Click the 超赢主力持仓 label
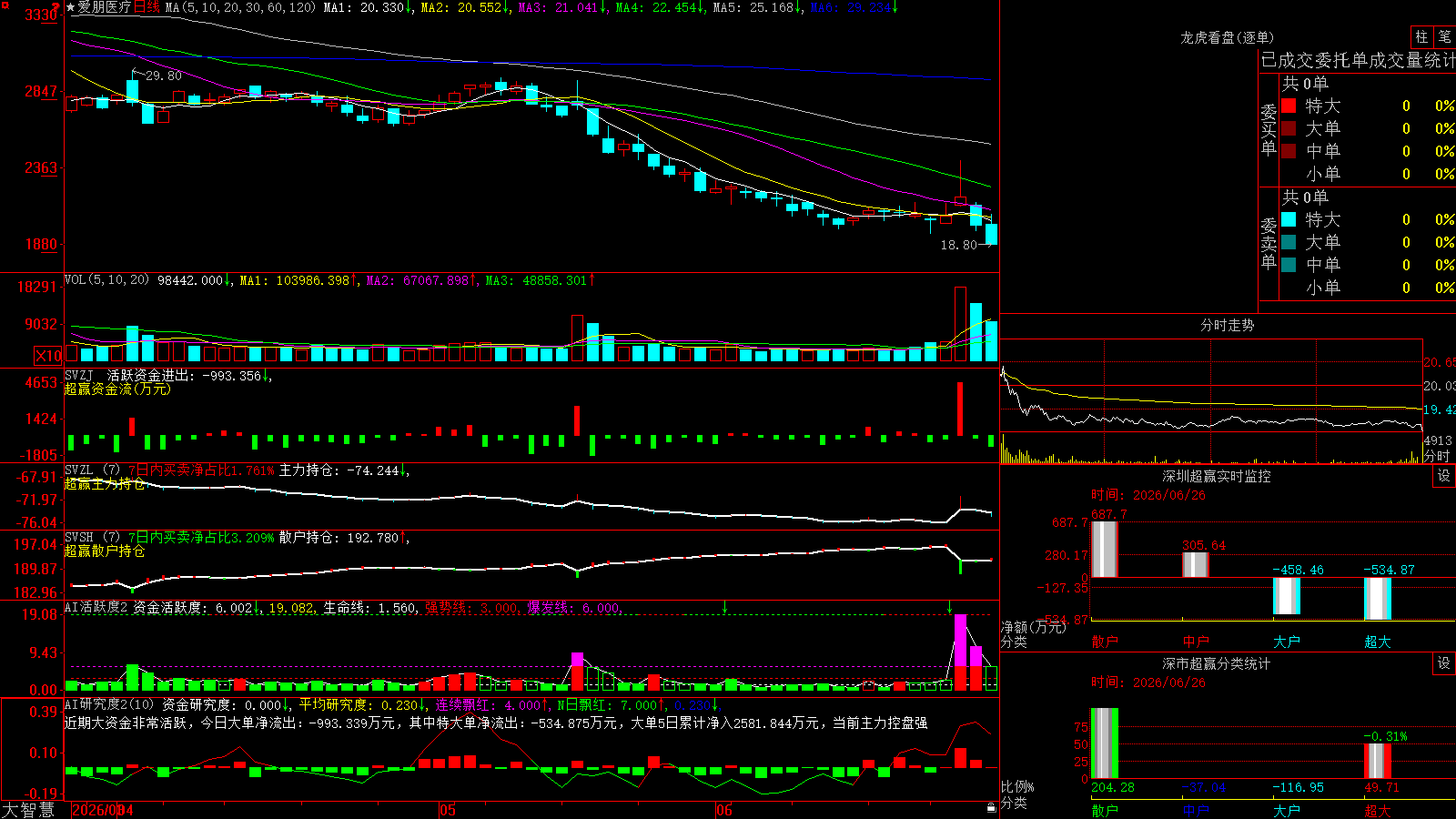The image size is (1456, 819). 105,484
